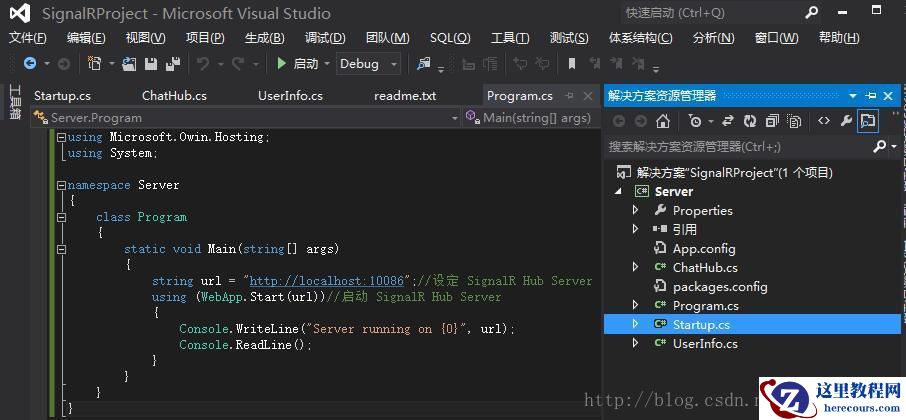Toggle the Preview Selected Items icon
906x420 pixels.
click(868, 121)
